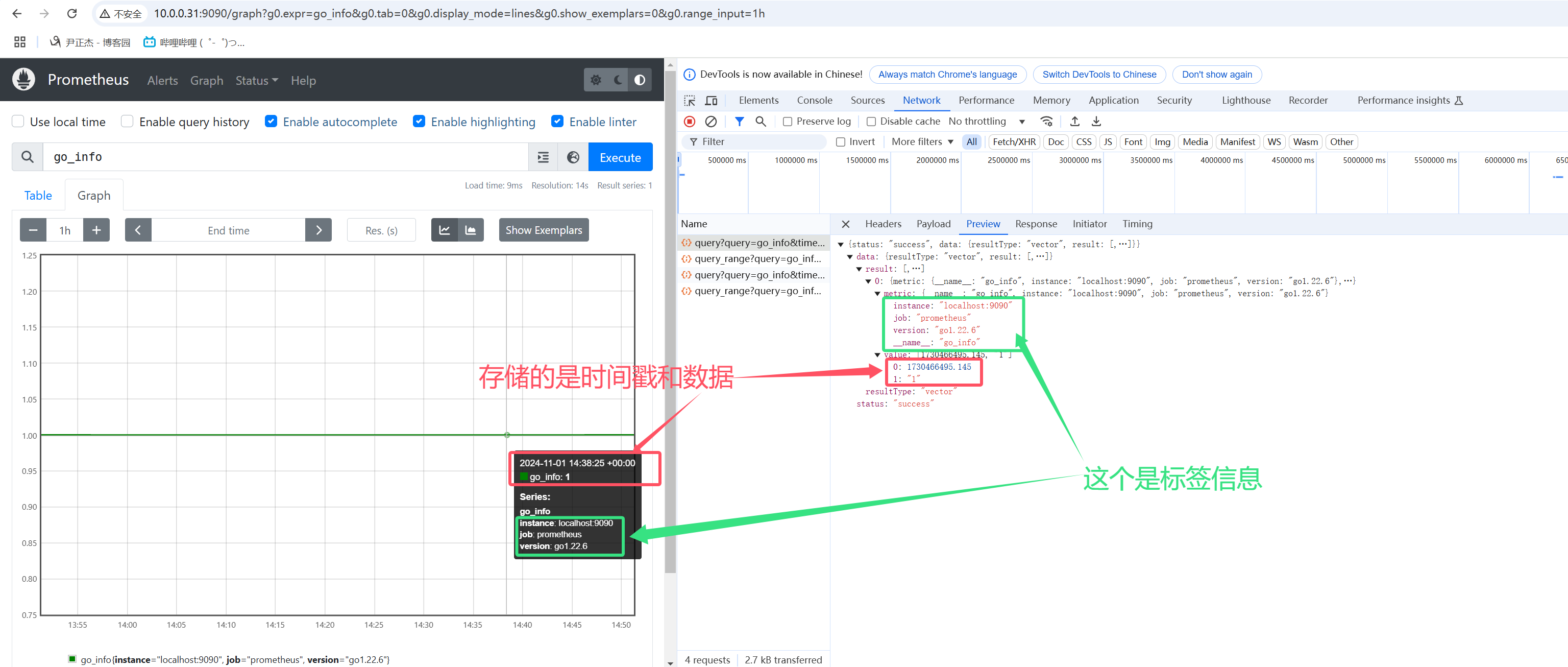This screenshot has width=1568, height=667.
Task: Check the Preserve log checkbox
Action: [x=787, y=121]
